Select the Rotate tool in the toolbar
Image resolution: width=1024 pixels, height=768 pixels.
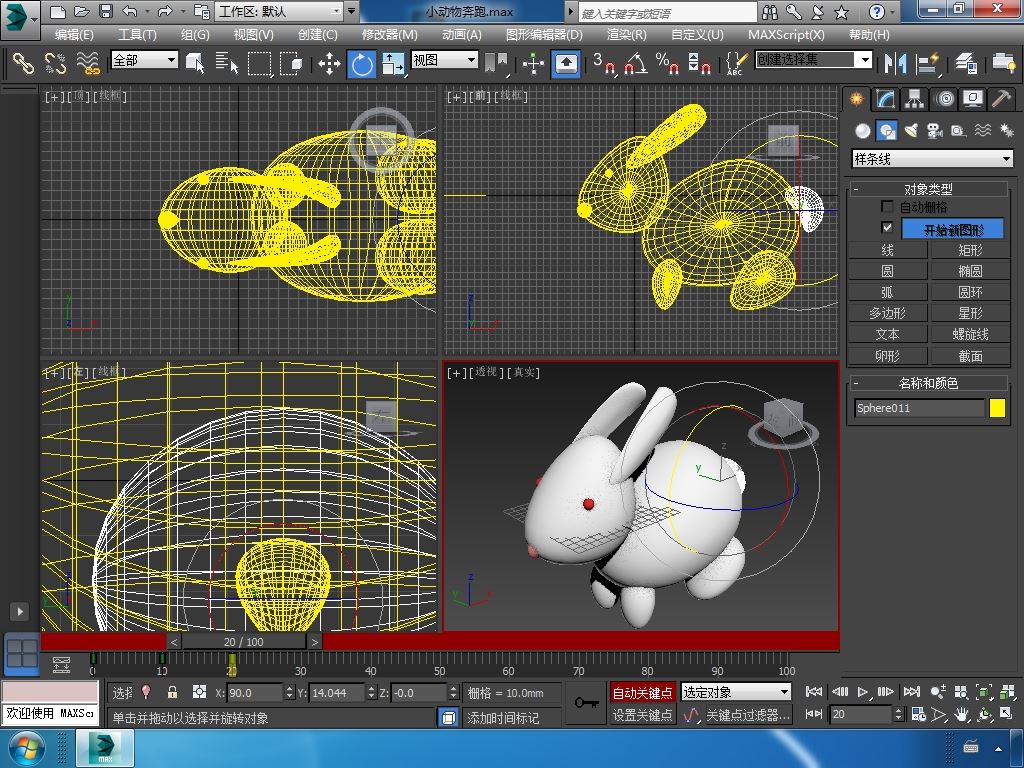click(x=361, y=64)
